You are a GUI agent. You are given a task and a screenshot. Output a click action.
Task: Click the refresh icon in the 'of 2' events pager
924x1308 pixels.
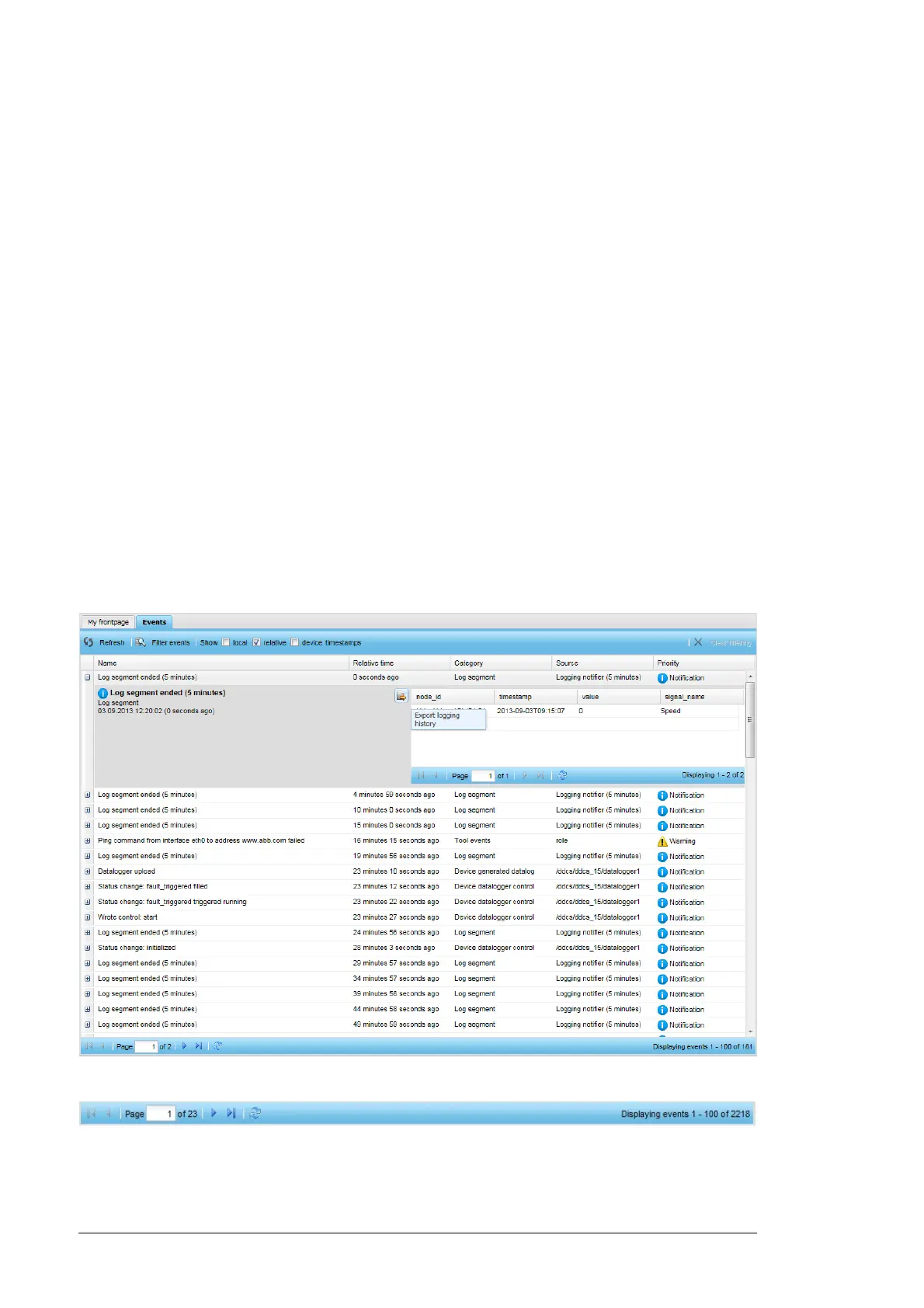[x=218, y=1046]
